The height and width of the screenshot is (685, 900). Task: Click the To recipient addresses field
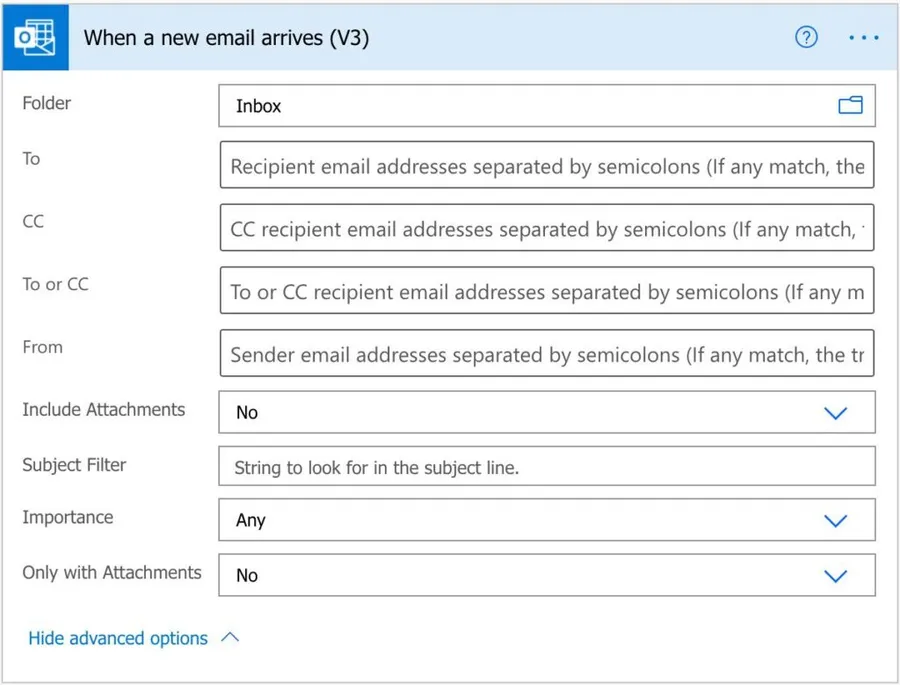pyautogui.click(x=546, y=167)
